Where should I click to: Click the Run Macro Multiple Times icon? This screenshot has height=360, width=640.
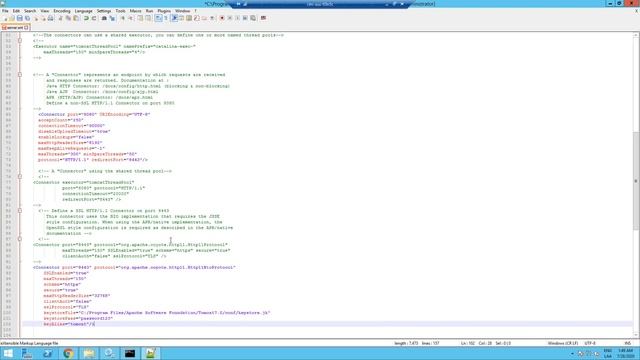(245, 18)
